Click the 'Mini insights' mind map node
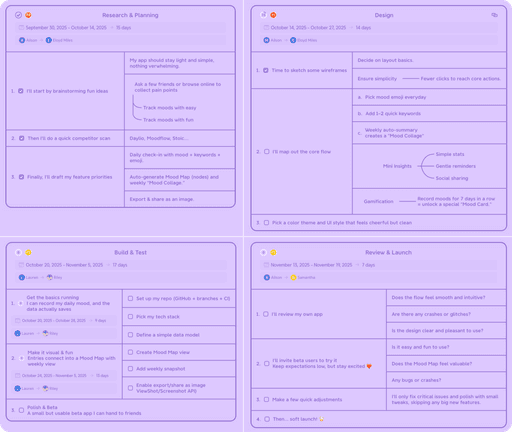The image size is (512, 432). coord(397,166)
